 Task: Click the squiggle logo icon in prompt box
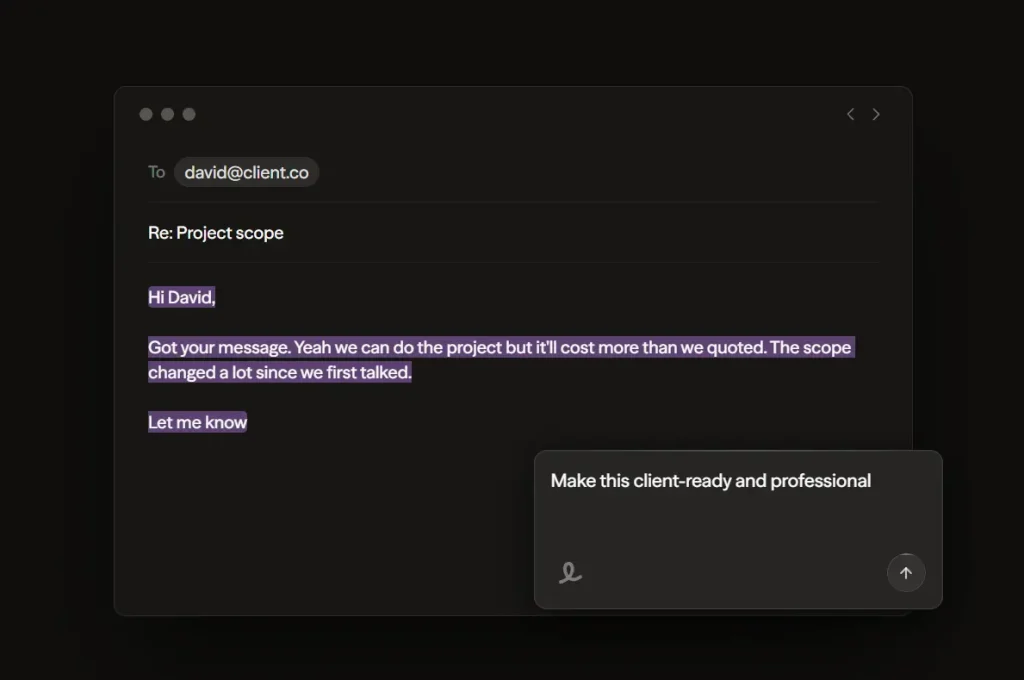pos(570,573)
